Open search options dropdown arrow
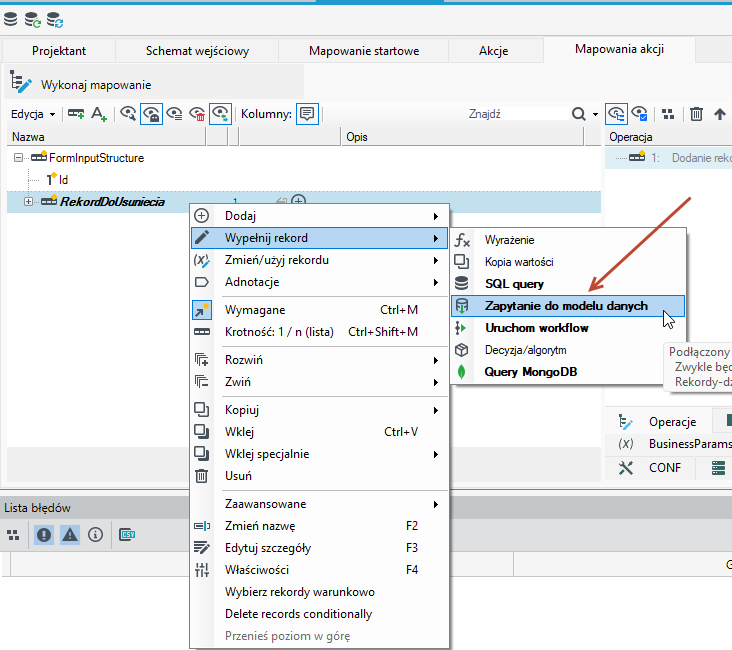This screenshot has width=732, height=650. (x=595, y=114)
